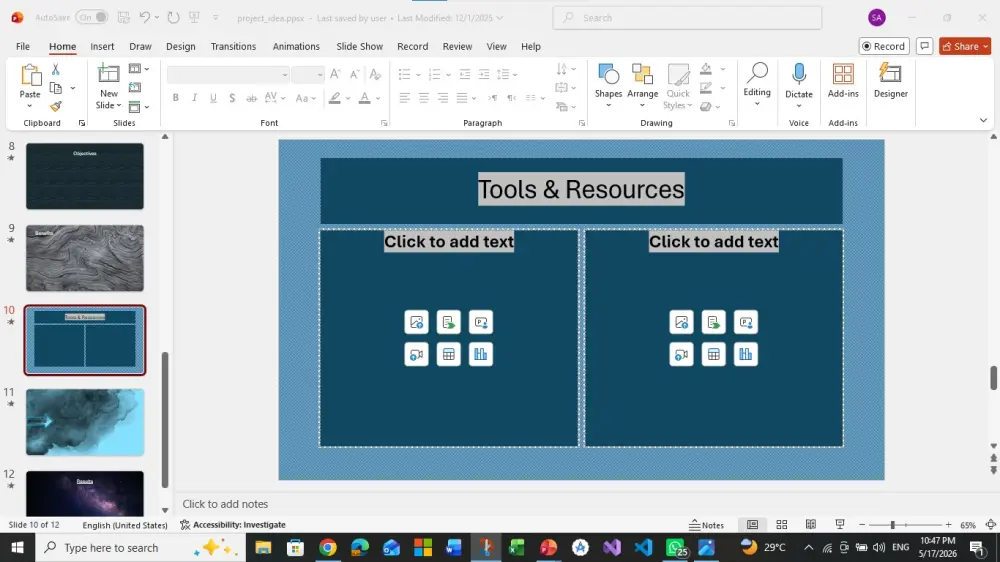Open the File menu
The width and height of the screenshot is (1000, 562).
tap(23, 46)
